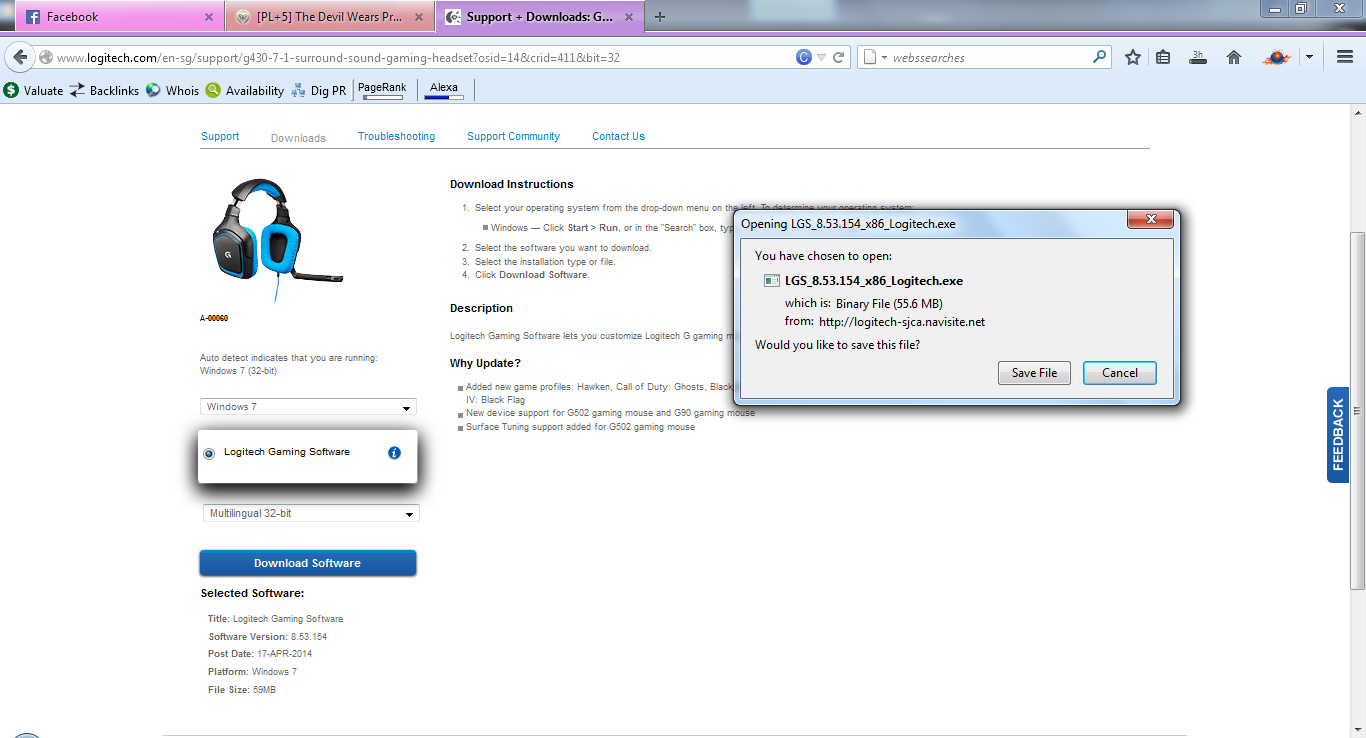The width and height of the screenshot is (1366, 738).
Task: Click the info icon beside Logitech Gaming Software
Action: tap(394, 453)
